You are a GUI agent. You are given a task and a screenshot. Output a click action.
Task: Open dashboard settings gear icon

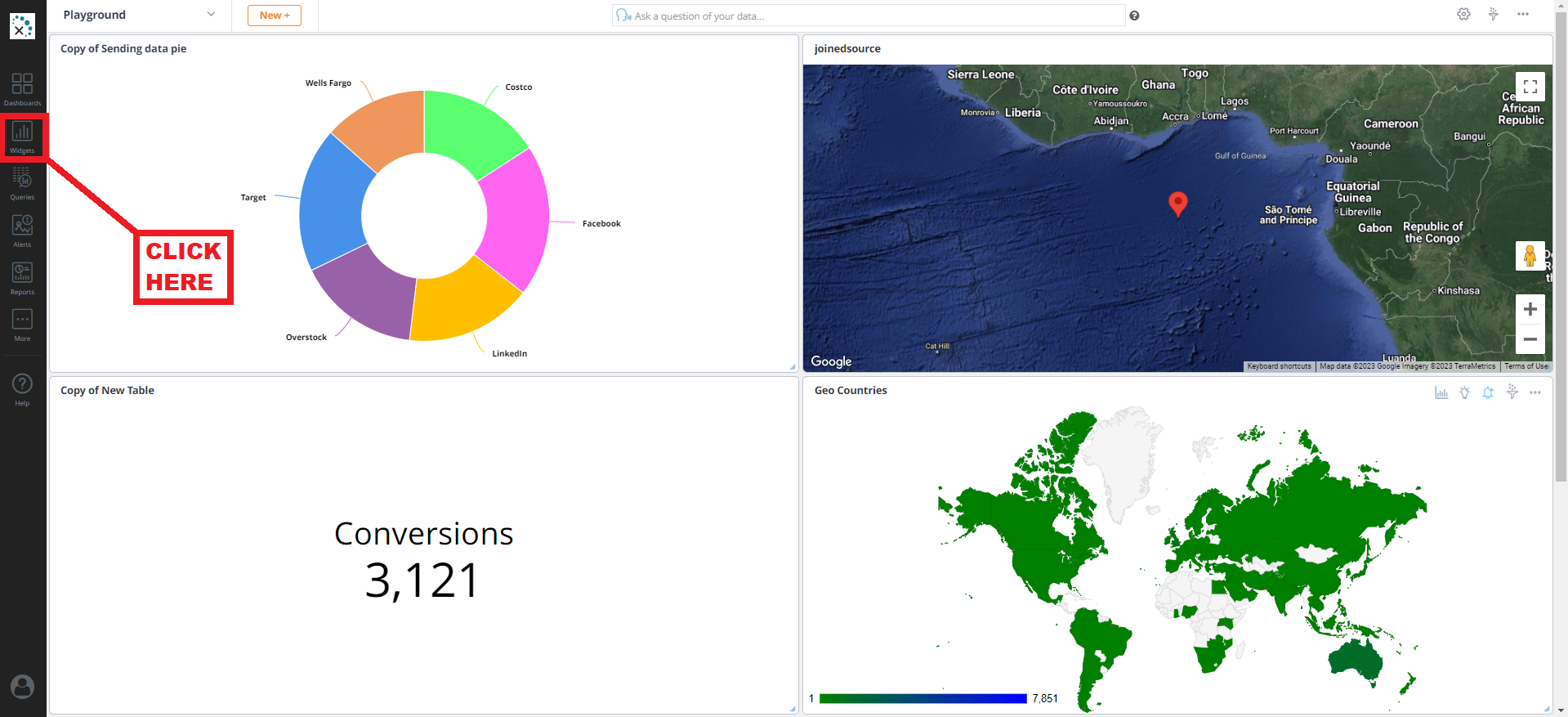pyautogui.click(x=1463, y=15)
